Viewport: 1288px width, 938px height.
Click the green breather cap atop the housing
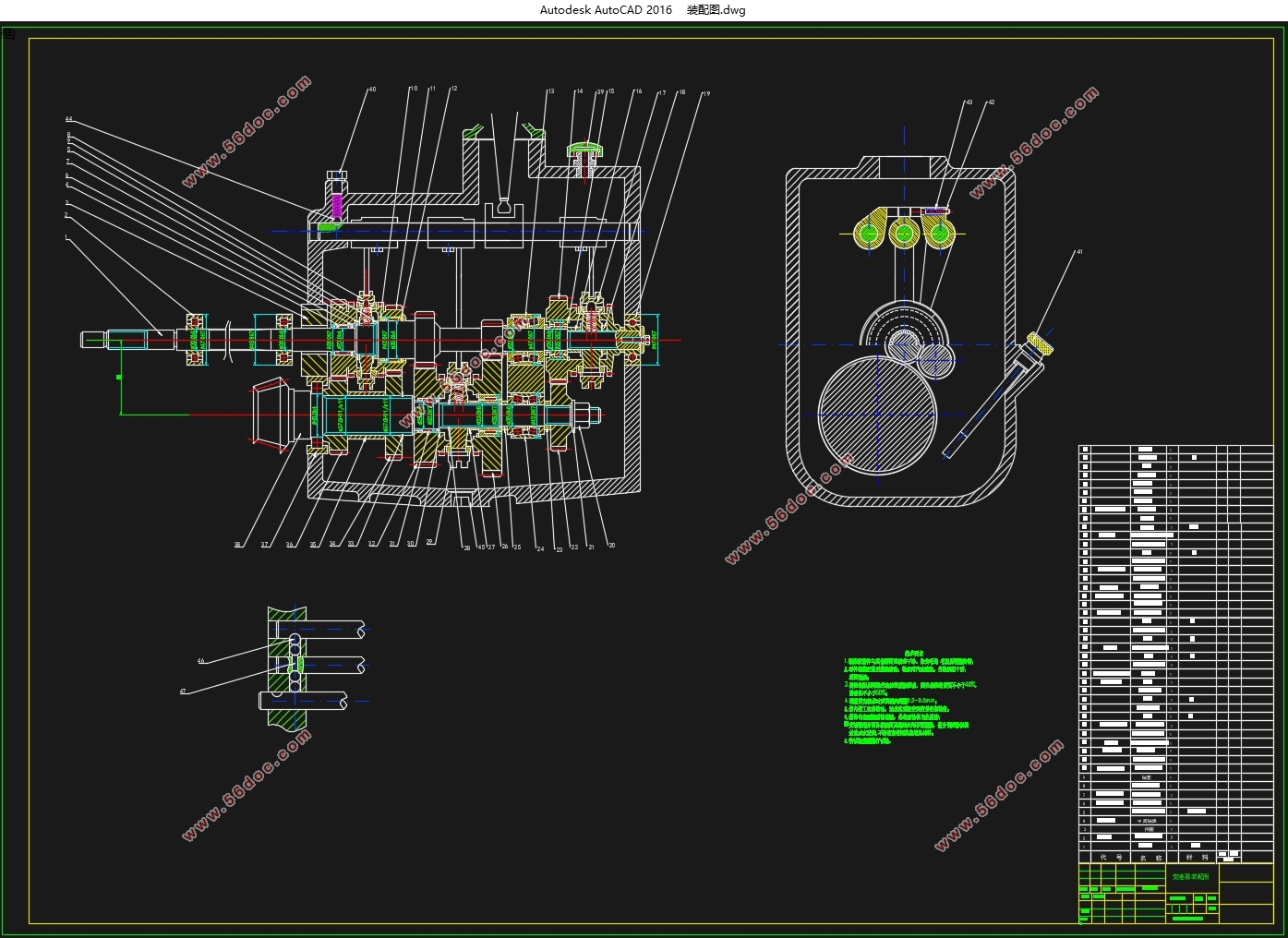584,149
